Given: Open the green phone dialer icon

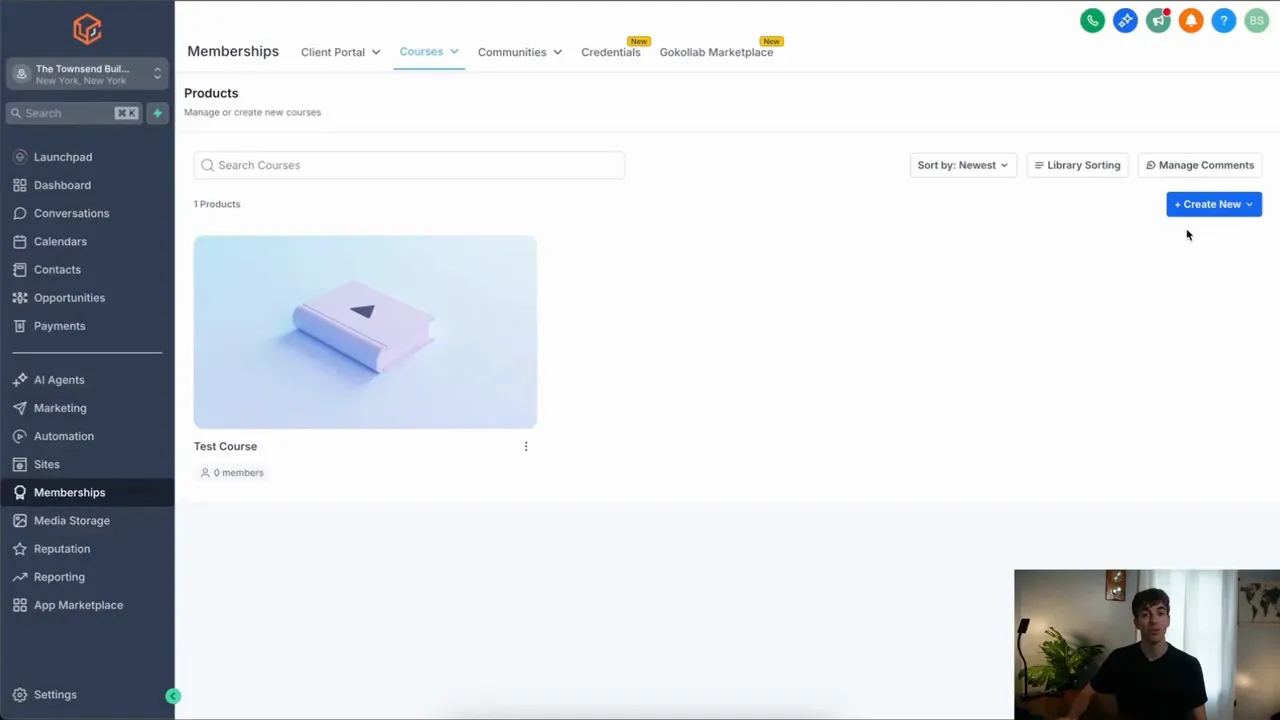Looking at the screenshot, I should click(x=1092, y=20).
